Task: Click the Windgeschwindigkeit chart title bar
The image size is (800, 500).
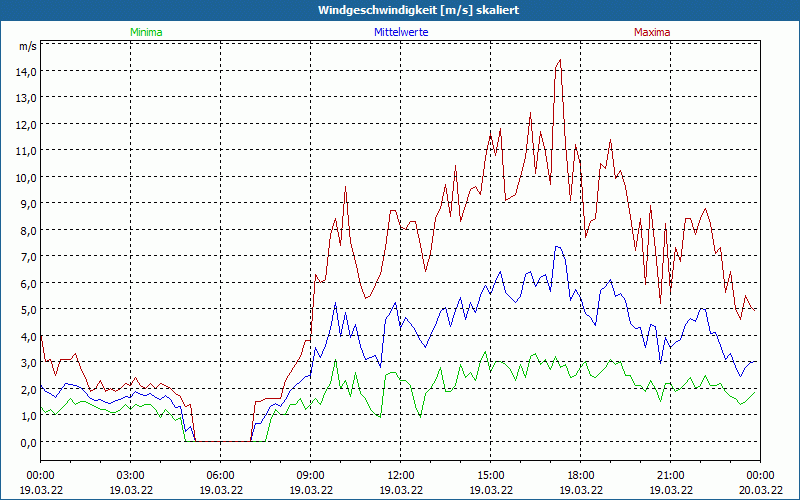Action: click(400, 10)
